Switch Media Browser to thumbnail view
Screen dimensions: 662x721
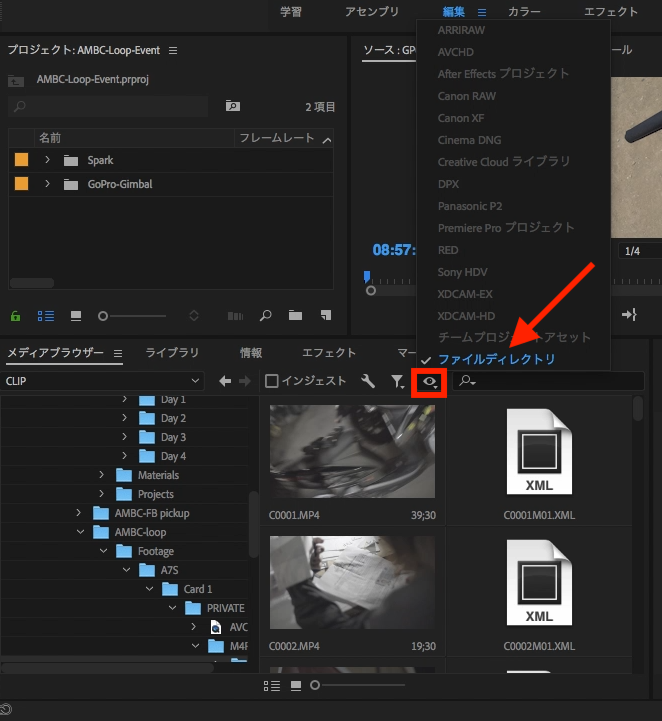[x=296, y=686]
